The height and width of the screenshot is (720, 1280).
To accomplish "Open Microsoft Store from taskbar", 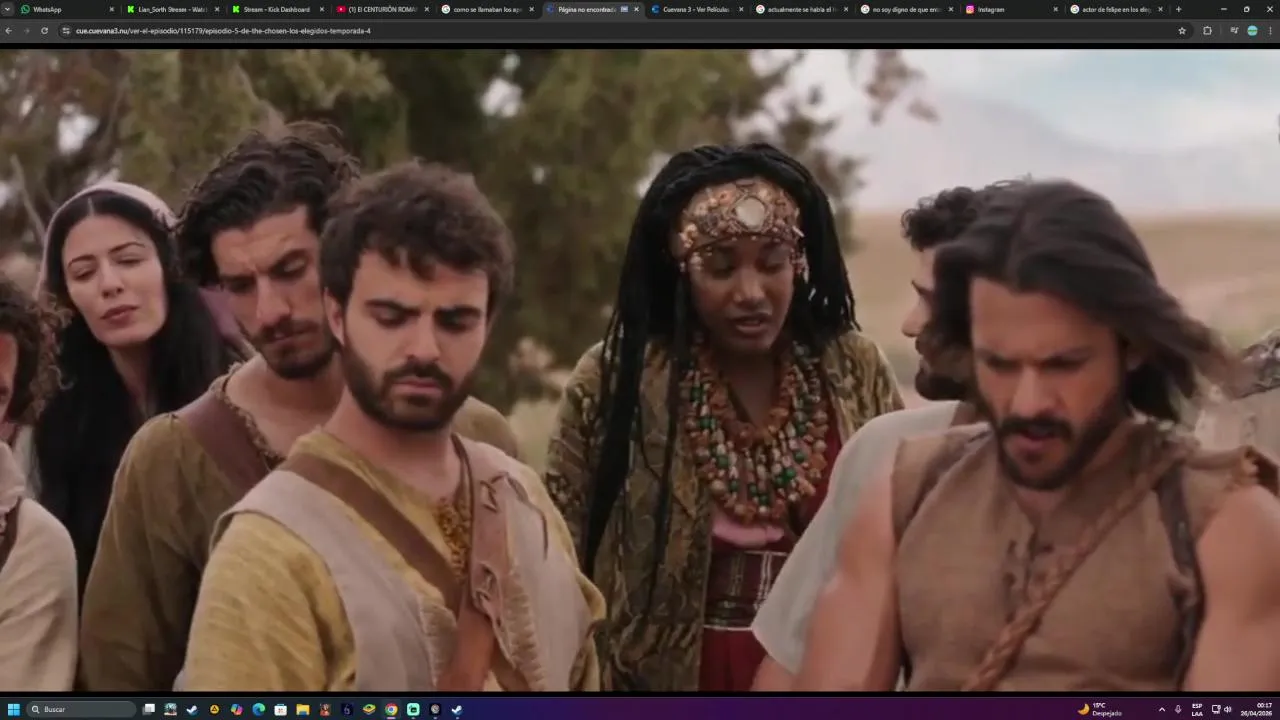I will [281, 709].
